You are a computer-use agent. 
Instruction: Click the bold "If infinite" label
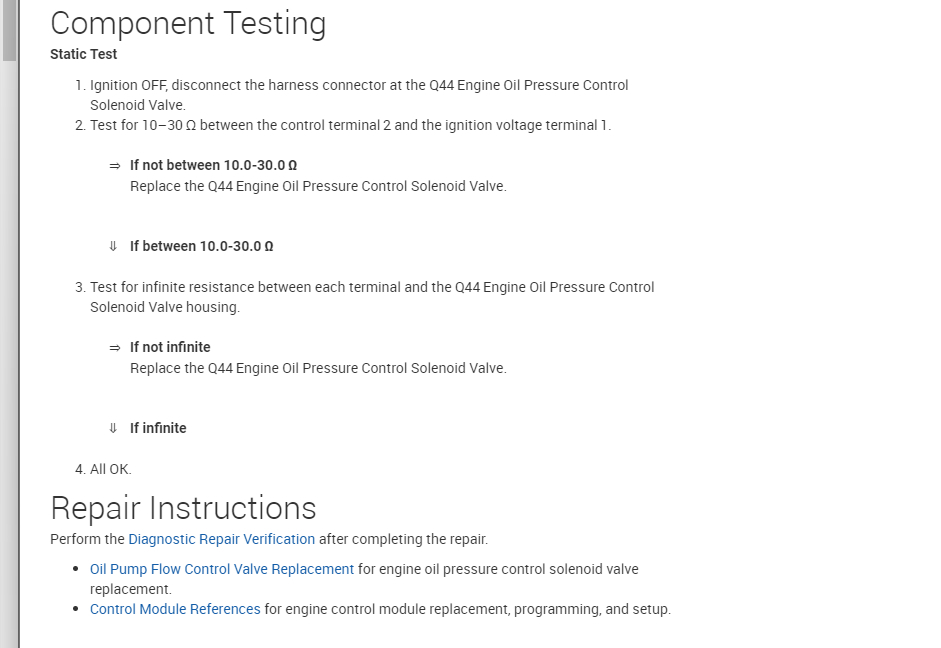coord(158,428)
